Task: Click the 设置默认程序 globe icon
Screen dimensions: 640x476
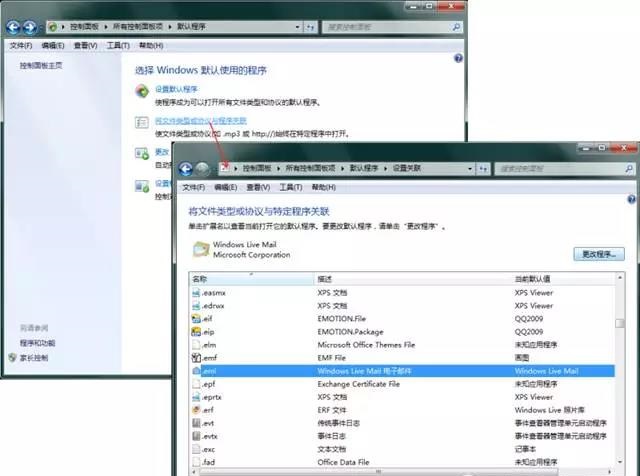Action: tap(142, 91)
